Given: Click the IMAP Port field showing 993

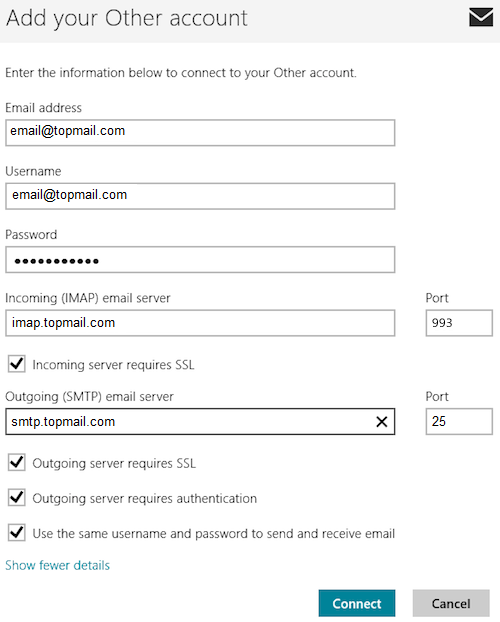Looking at the screenshot, I should pos(459,323).
